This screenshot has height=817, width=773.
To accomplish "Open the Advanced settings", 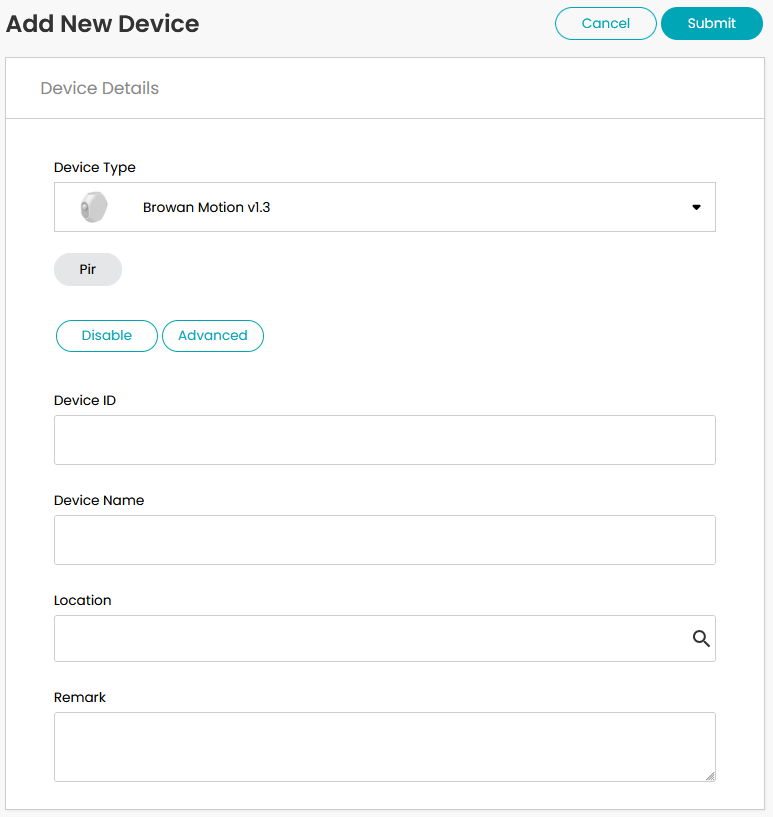I will (x=213, y=336).
